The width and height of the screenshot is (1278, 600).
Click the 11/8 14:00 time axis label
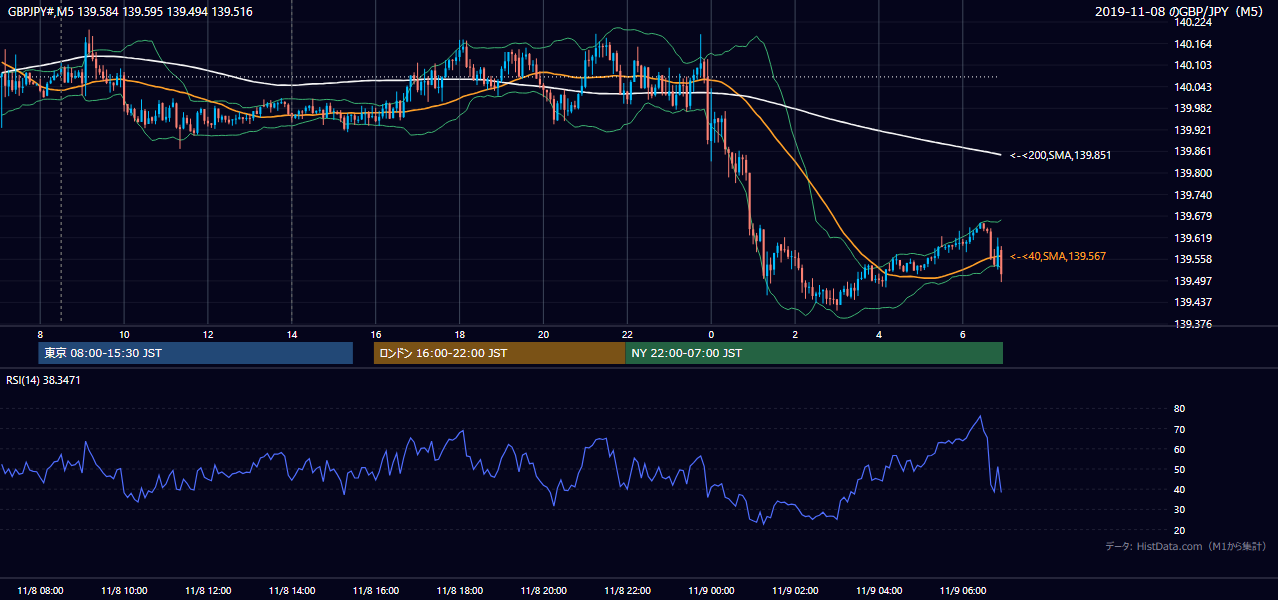(292, 590)
